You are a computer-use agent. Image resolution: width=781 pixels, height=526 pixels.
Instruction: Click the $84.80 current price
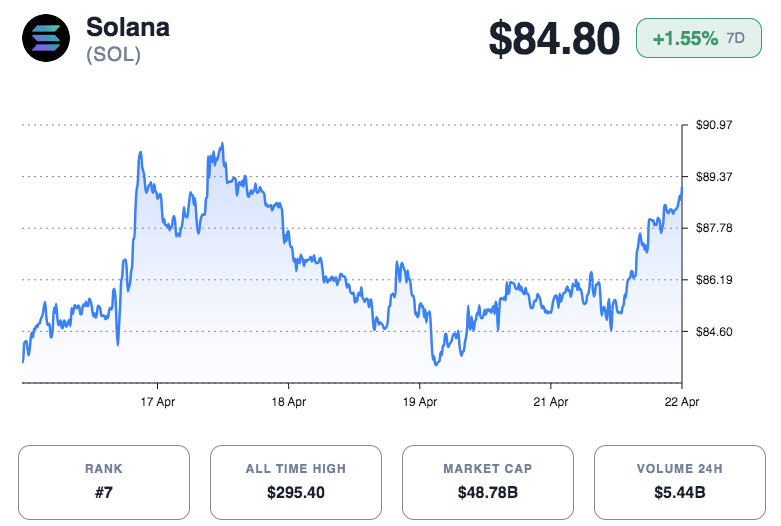click(x=554, y=39)
